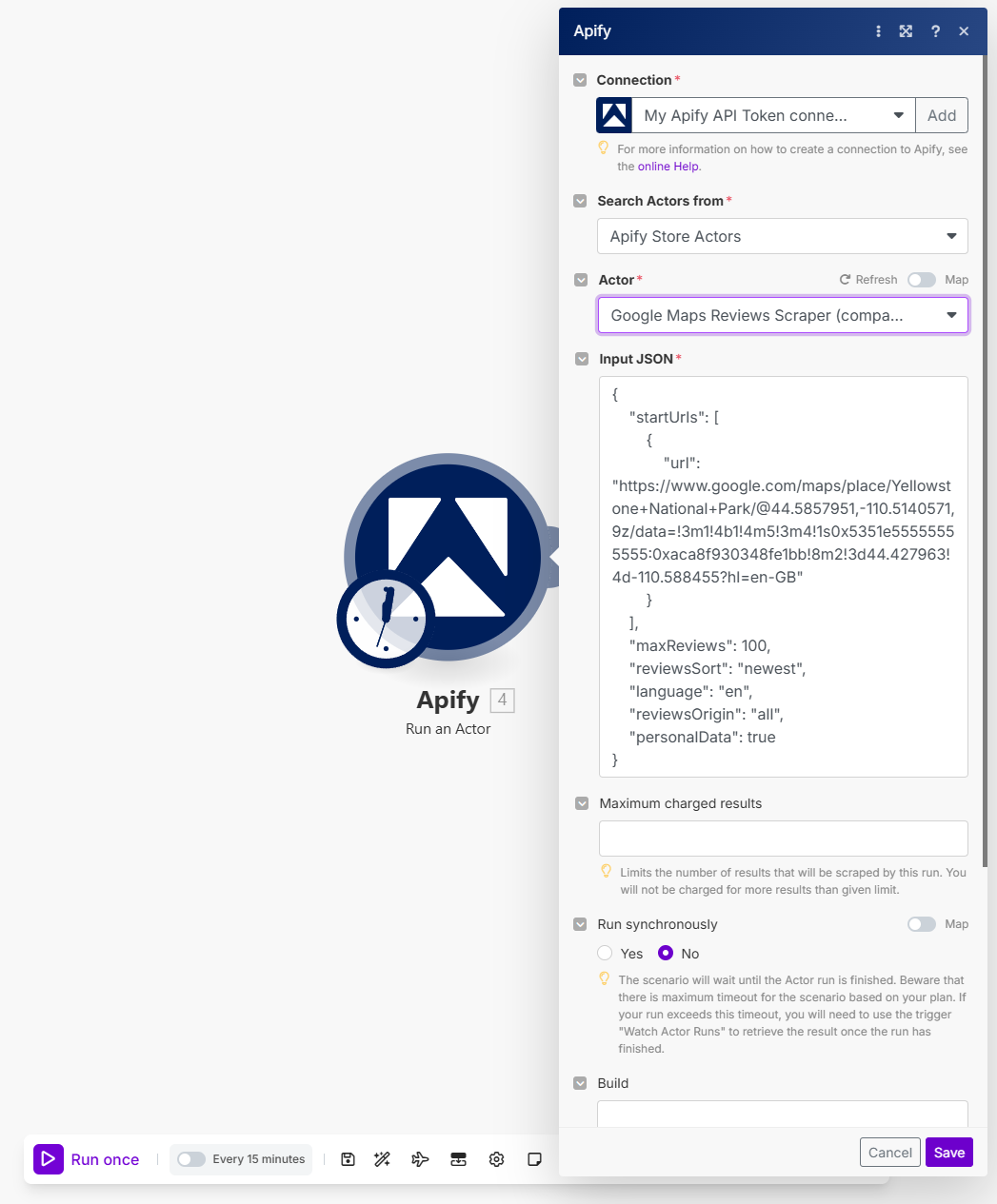Open scenario settings gear icon
This screenshot has height=1204, width=997.
pos(496,1159)
